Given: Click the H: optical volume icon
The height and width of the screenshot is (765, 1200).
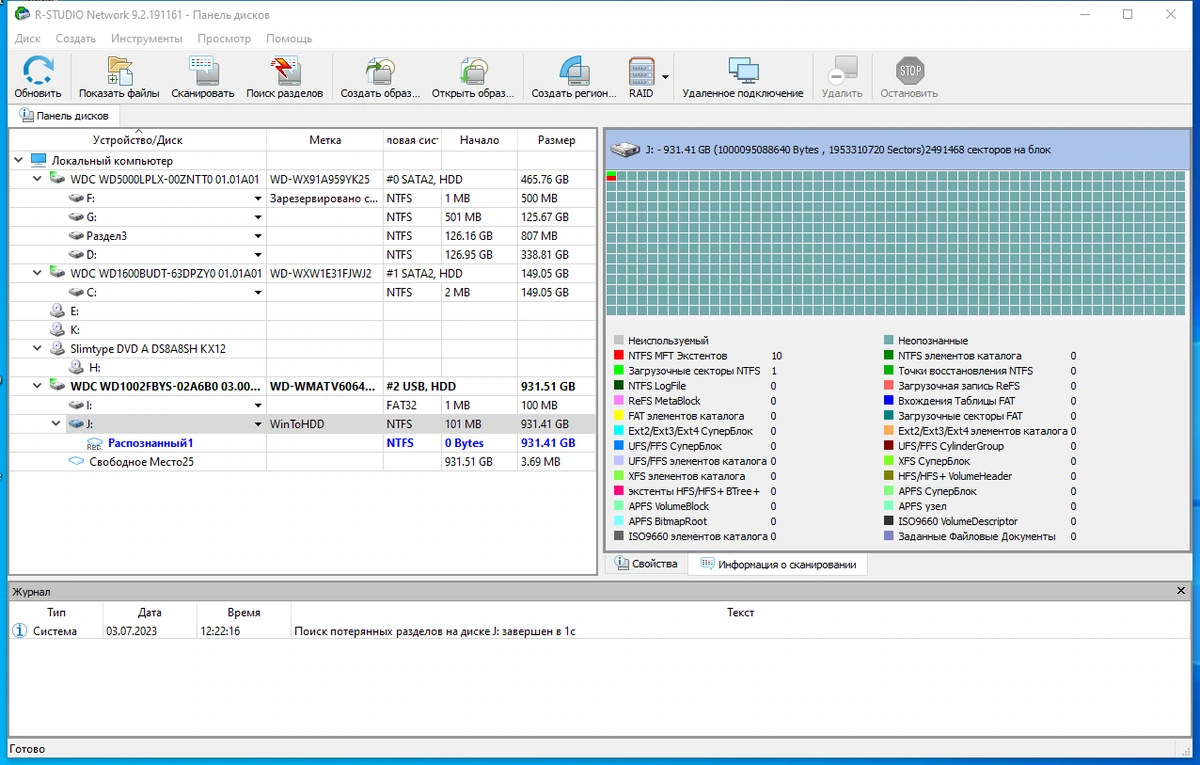Looking at the screenshot, I should pyautogui.click(x=77, y=367).
